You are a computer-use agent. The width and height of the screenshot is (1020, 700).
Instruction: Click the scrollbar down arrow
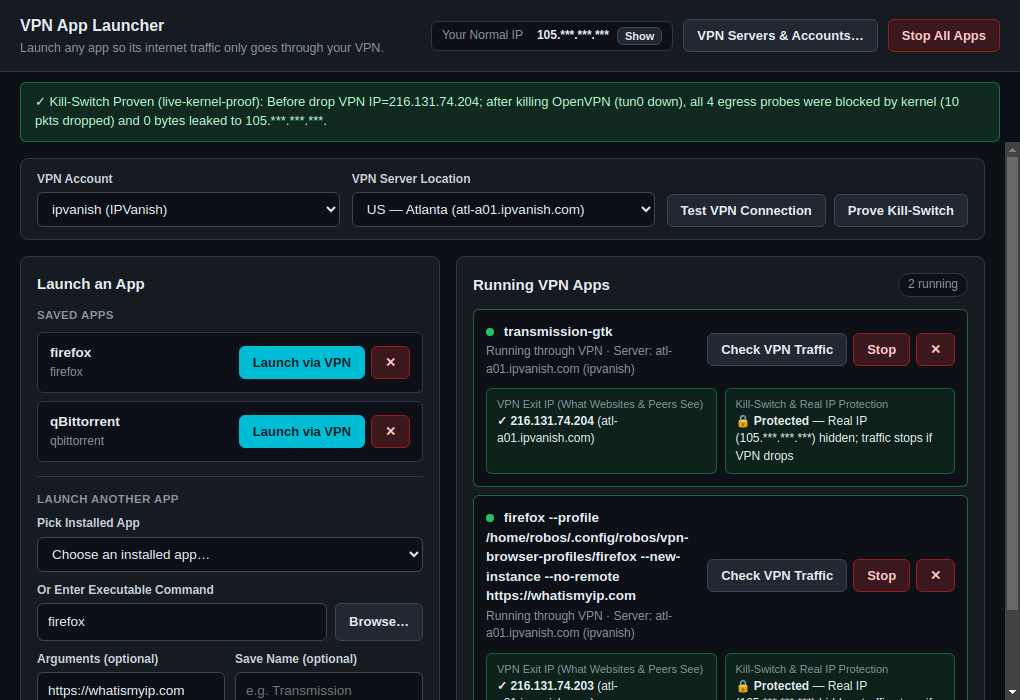click(x=1012, y=692)
